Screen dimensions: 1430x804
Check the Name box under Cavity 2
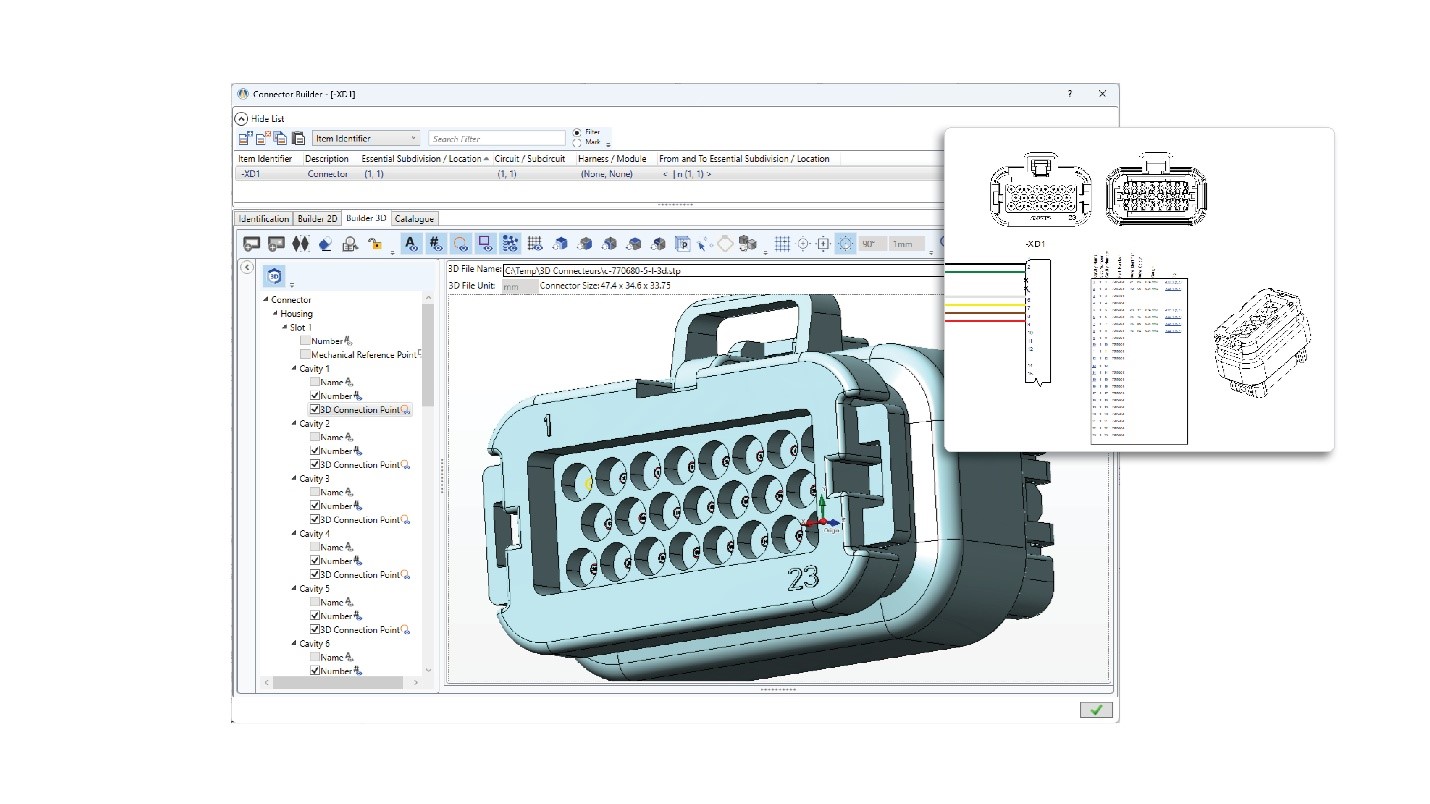pos(316,437)
